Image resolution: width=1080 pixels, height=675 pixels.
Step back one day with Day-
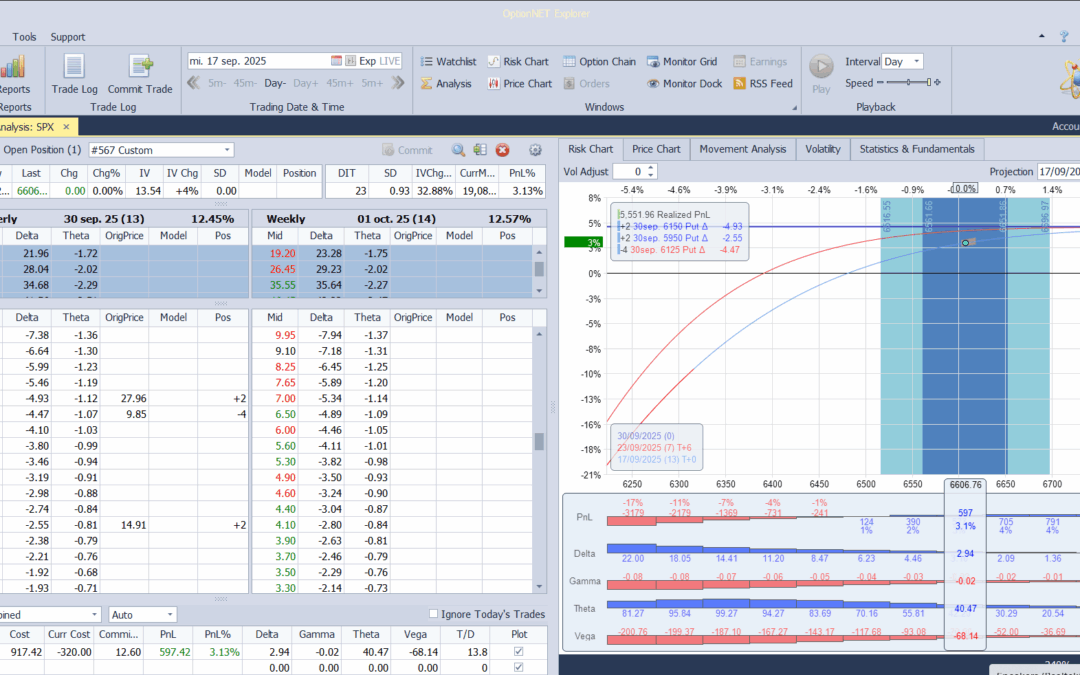(x=275, y=83)
